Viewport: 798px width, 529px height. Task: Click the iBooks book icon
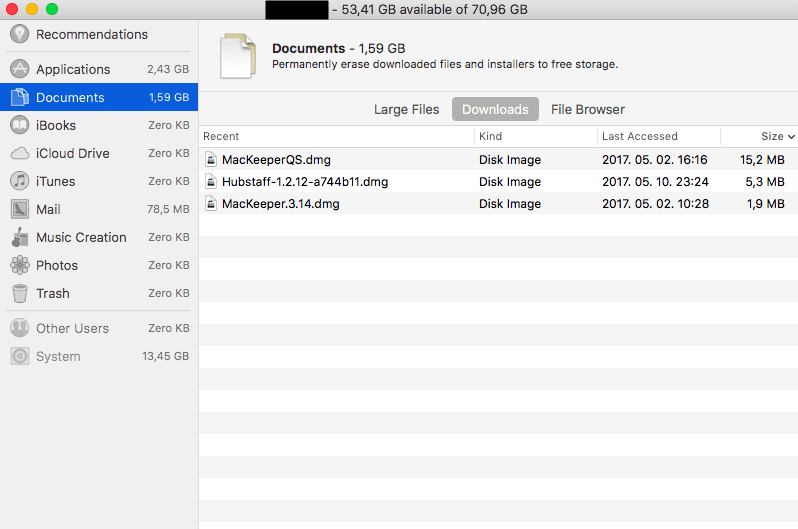tap(19, 125)
